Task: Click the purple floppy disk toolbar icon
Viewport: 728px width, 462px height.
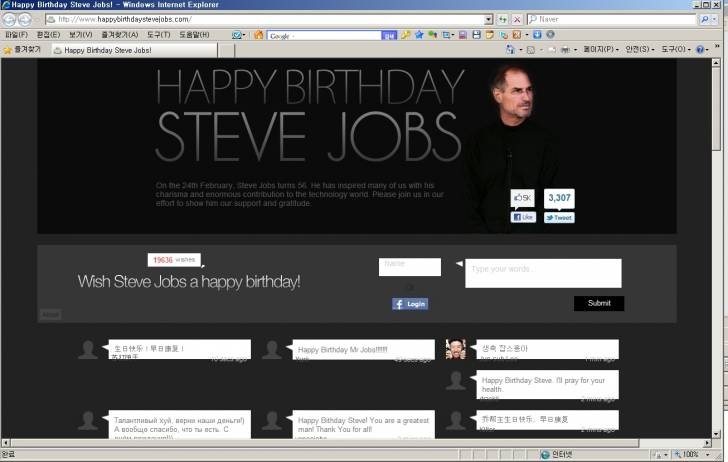Action: [463, 35]
